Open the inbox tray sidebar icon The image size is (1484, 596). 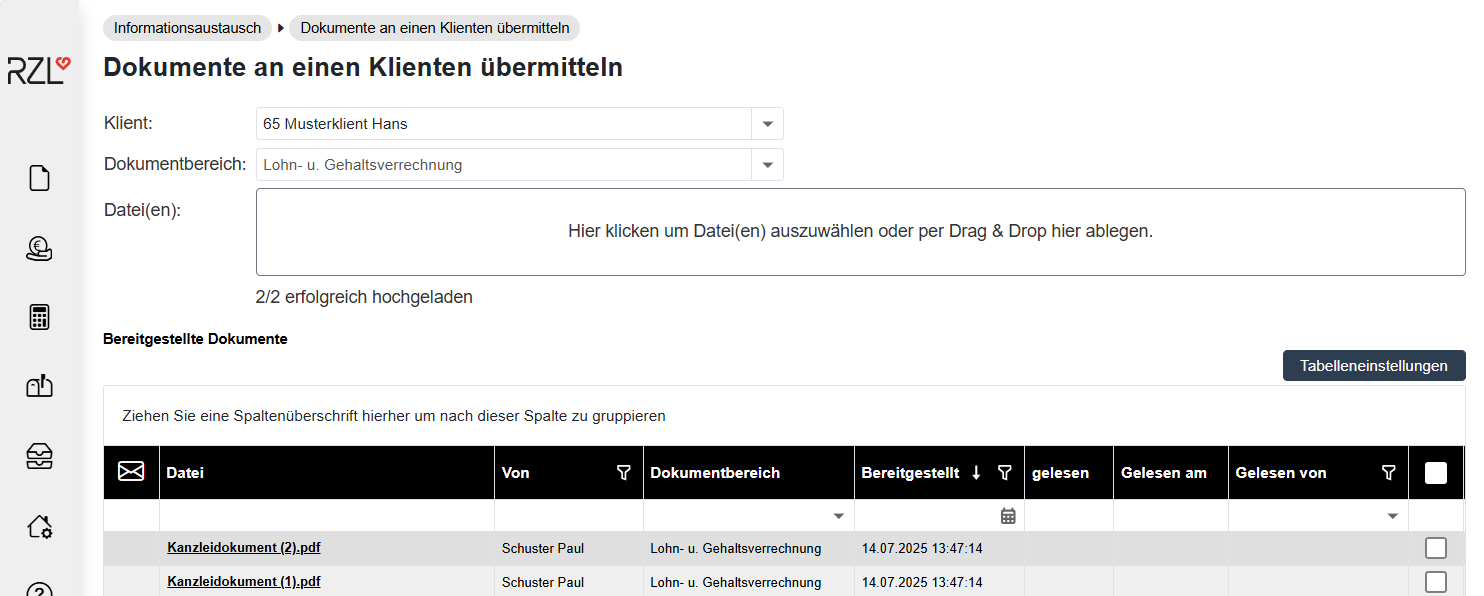point(39,456)
